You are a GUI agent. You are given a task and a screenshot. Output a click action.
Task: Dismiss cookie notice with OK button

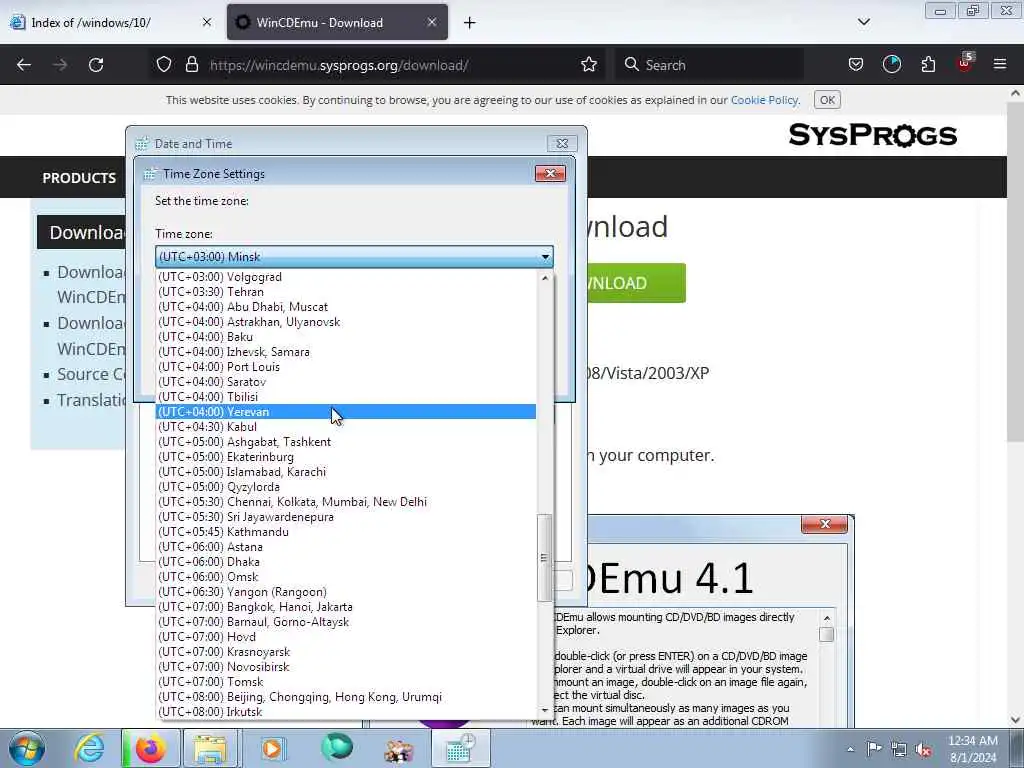[x=827, y=100]
